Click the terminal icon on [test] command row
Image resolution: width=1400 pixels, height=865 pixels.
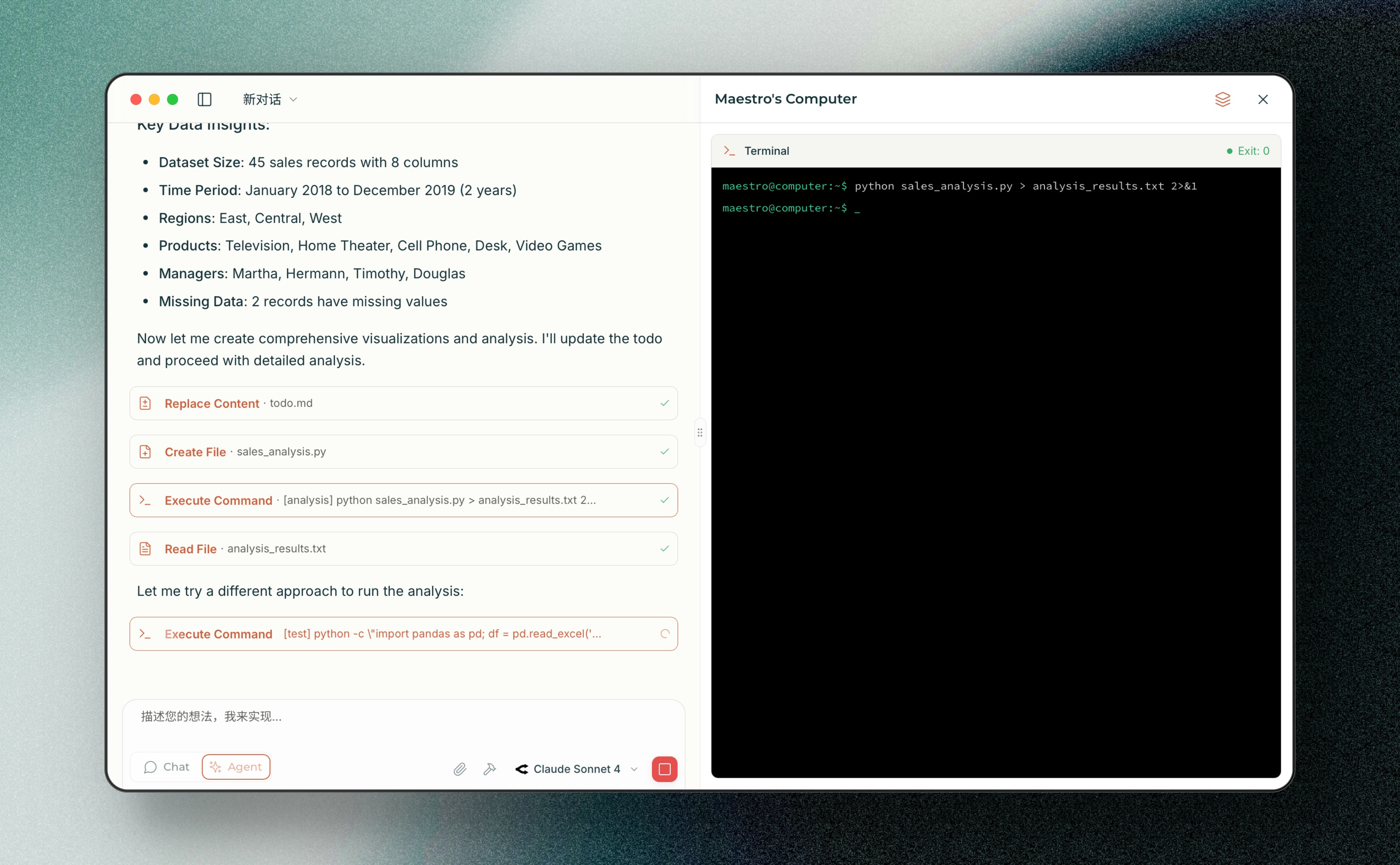click(x=145, y=634)
